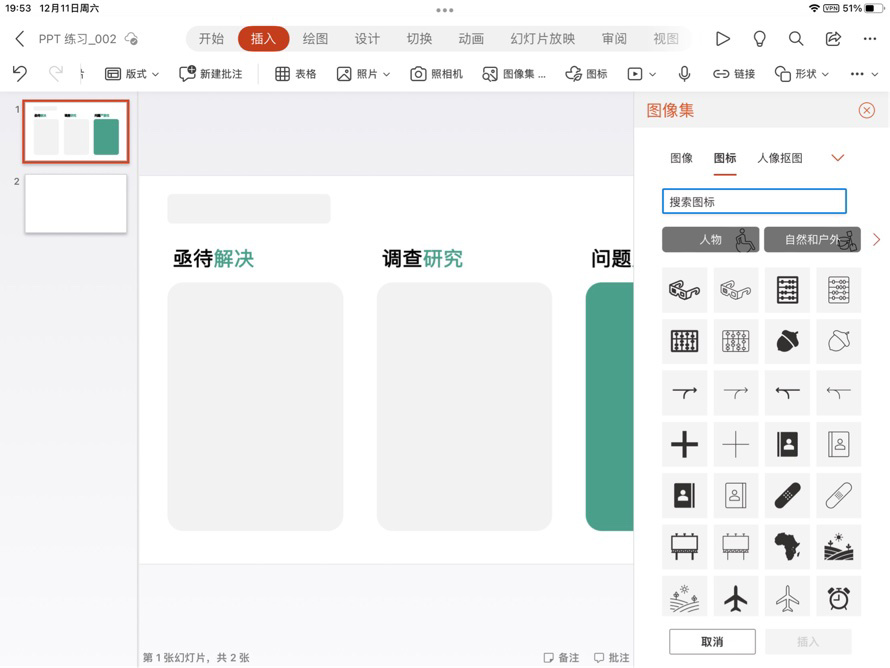Select the acorn icon from the gallery
Image resolution: width=890 pixels, height=668 pixels.
(787, 341)
